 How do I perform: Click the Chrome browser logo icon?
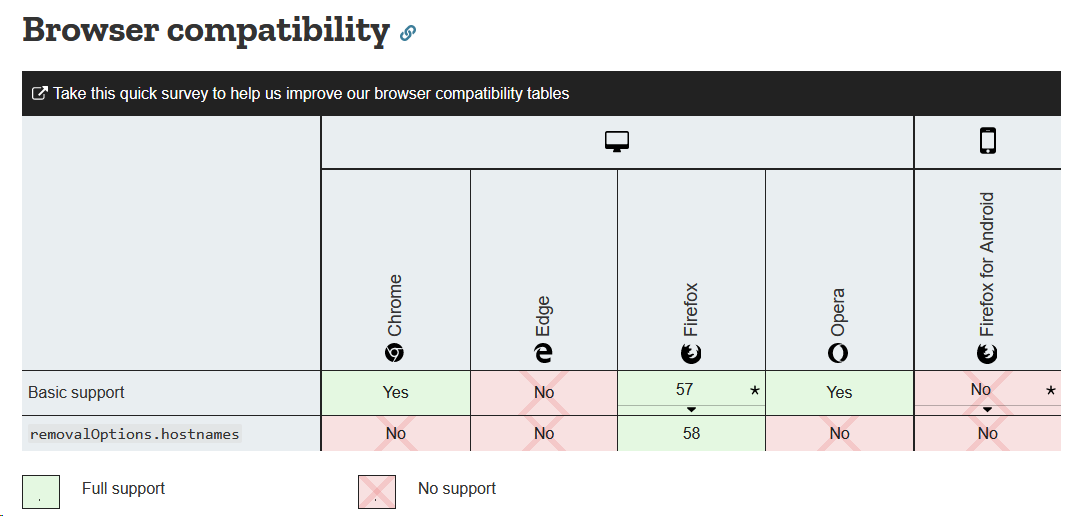click(394, 354)
